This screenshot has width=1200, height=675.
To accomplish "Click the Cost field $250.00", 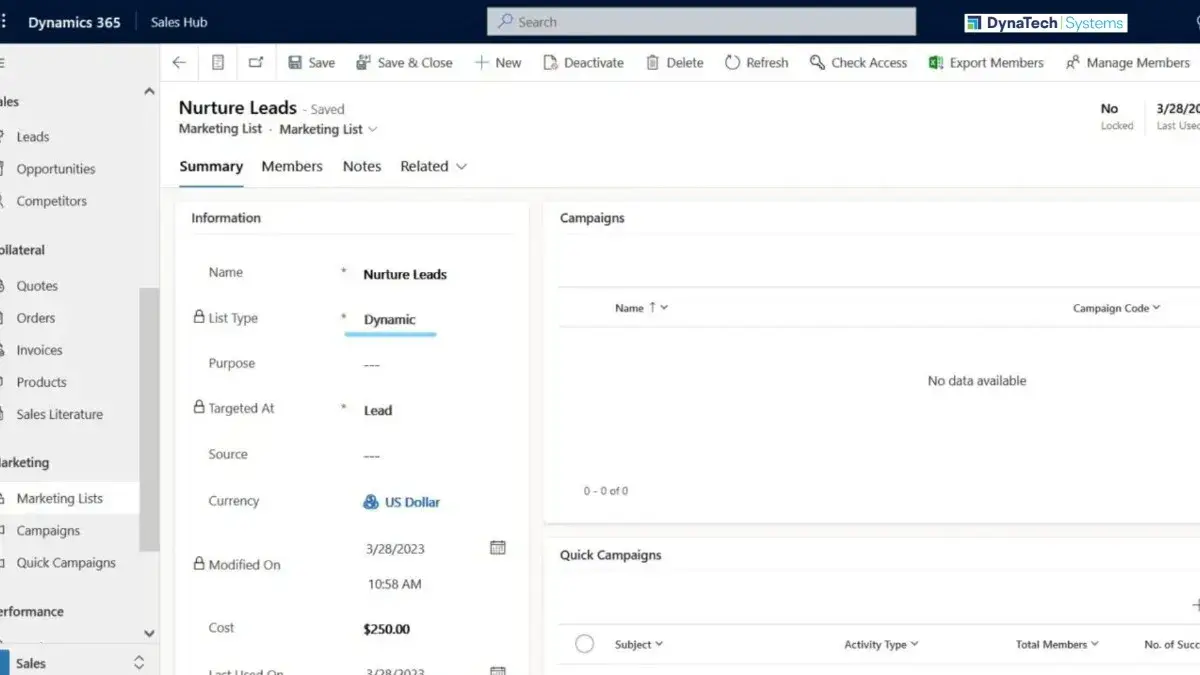I will (x=387, y=629).
